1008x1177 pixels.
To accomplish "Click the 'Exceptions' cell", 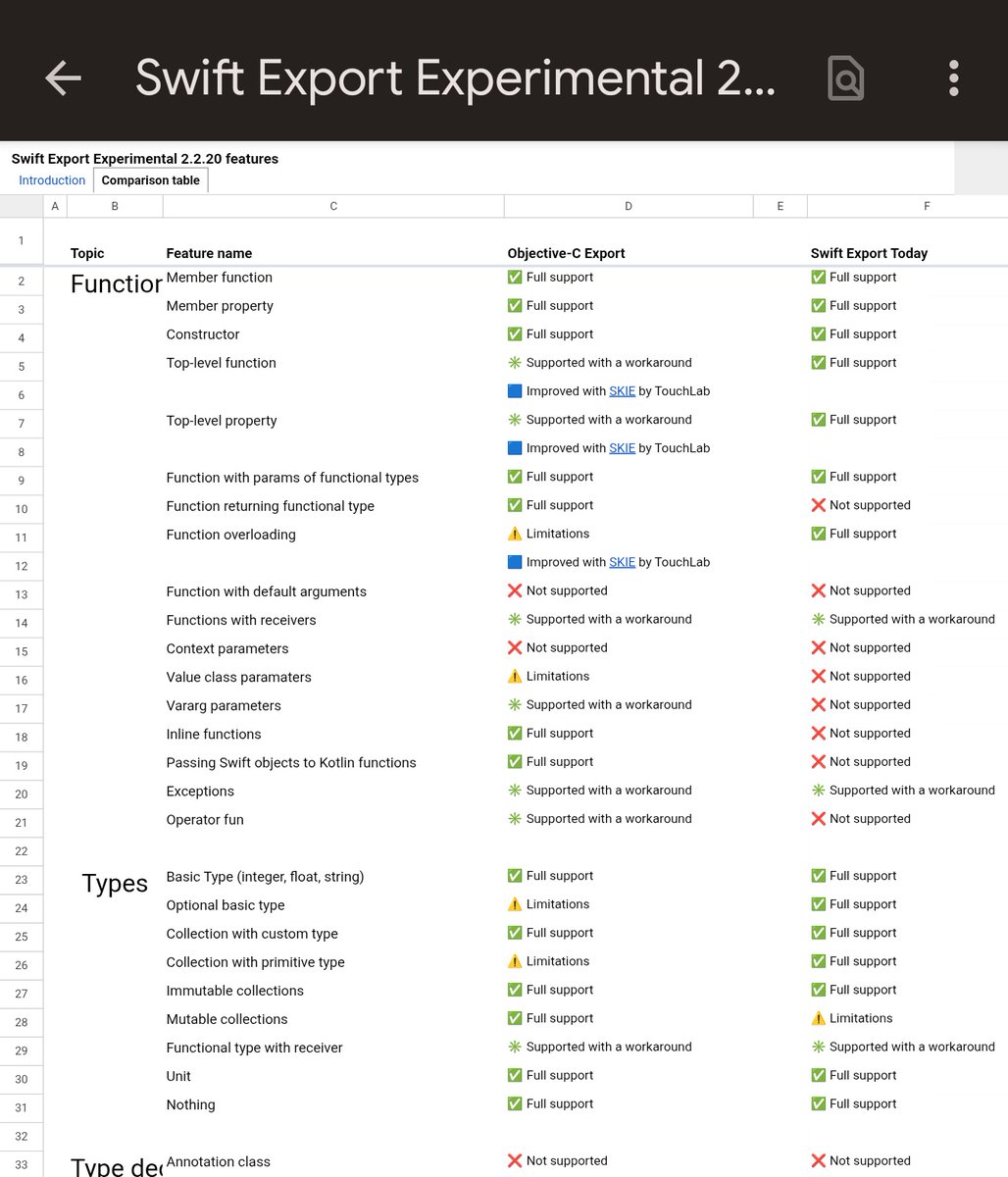I will pyautogui.click(x=200, y=792).
